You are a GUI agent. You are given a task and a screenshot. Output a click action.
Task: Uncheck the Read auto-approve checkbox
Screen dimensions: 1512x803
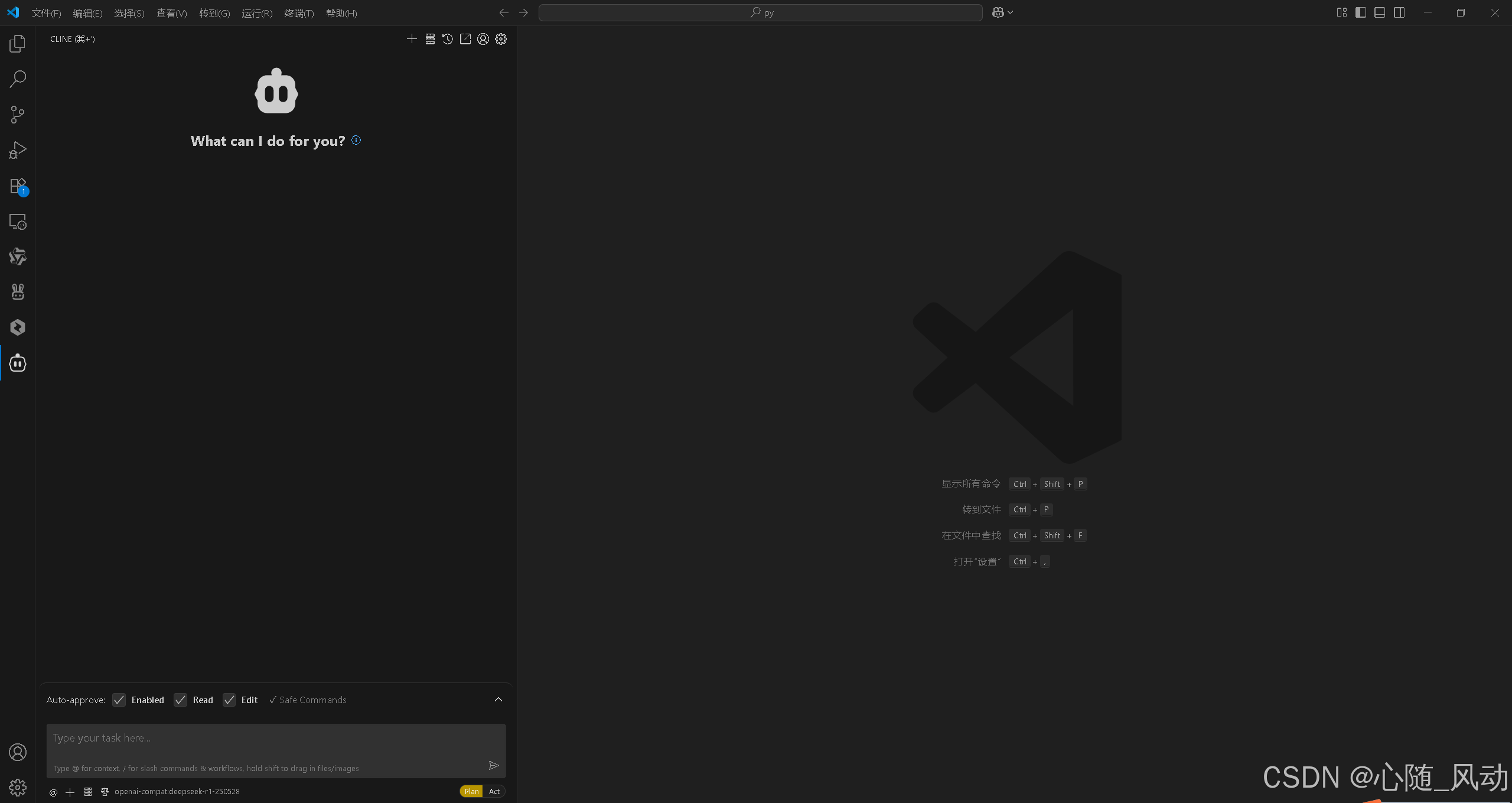pyautogui.click(x=181, y=700)
